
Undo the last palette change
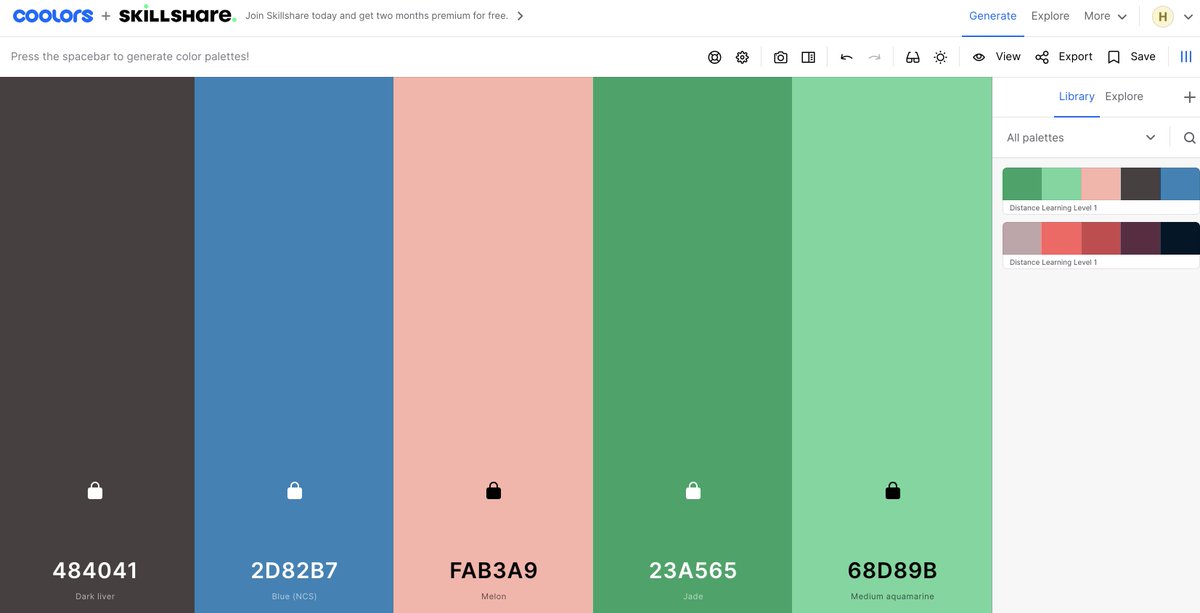846,57
